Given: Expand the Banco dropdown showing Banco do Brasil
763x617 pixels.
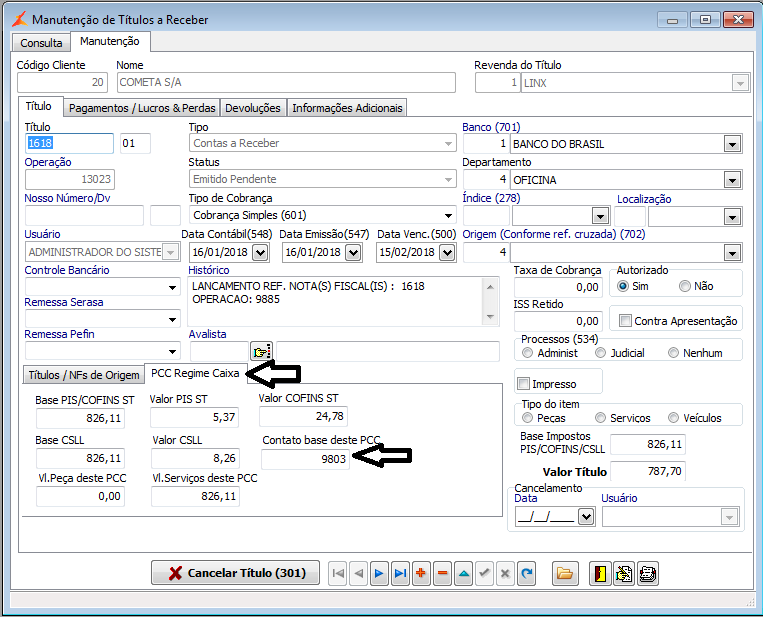Looking at the screenshot, I should [x=732, y=144].
